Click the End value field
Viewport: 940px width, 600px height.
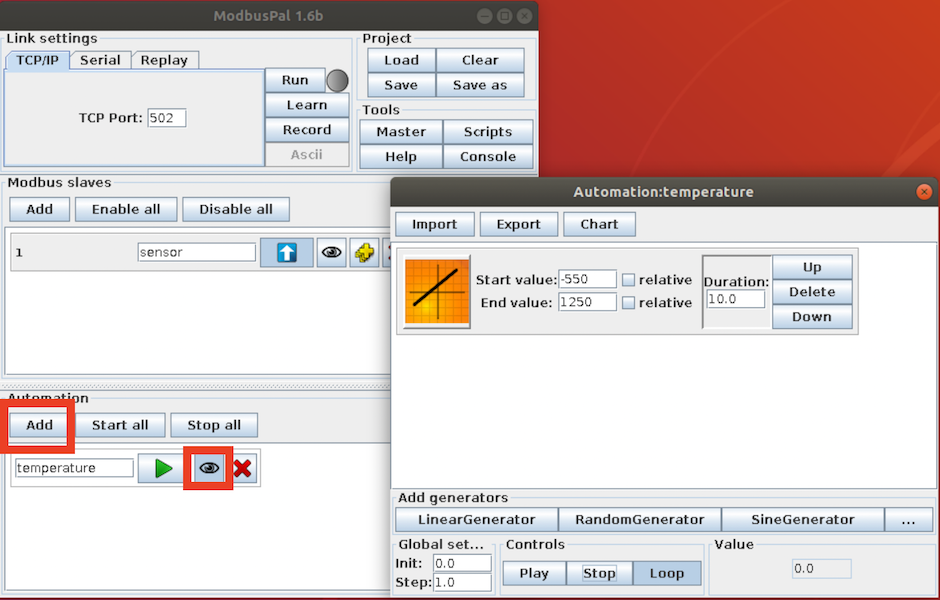[x=587, y=302]
